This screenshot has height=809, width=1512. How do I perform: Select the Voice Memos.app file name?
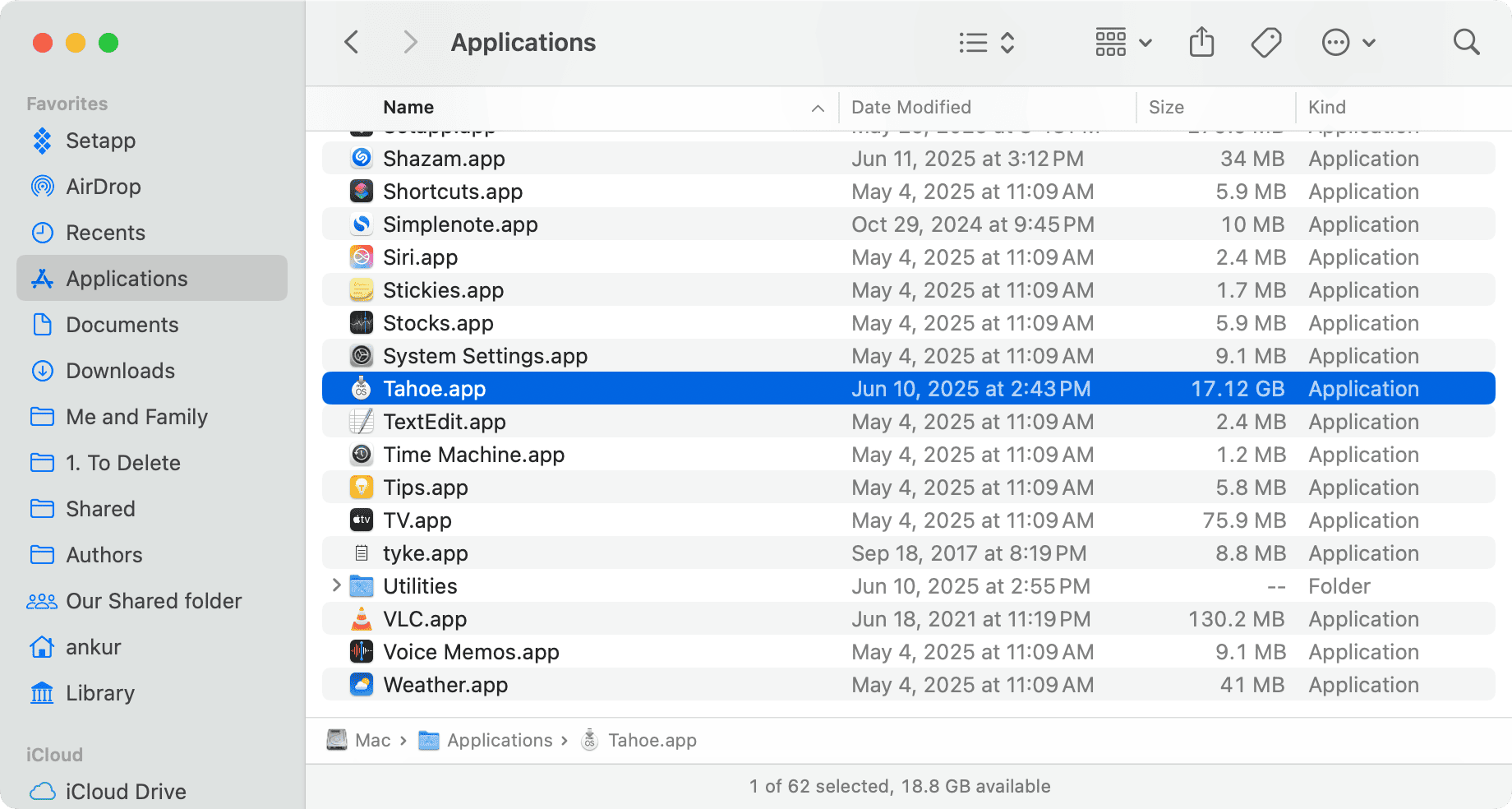(x=471, y=652)
